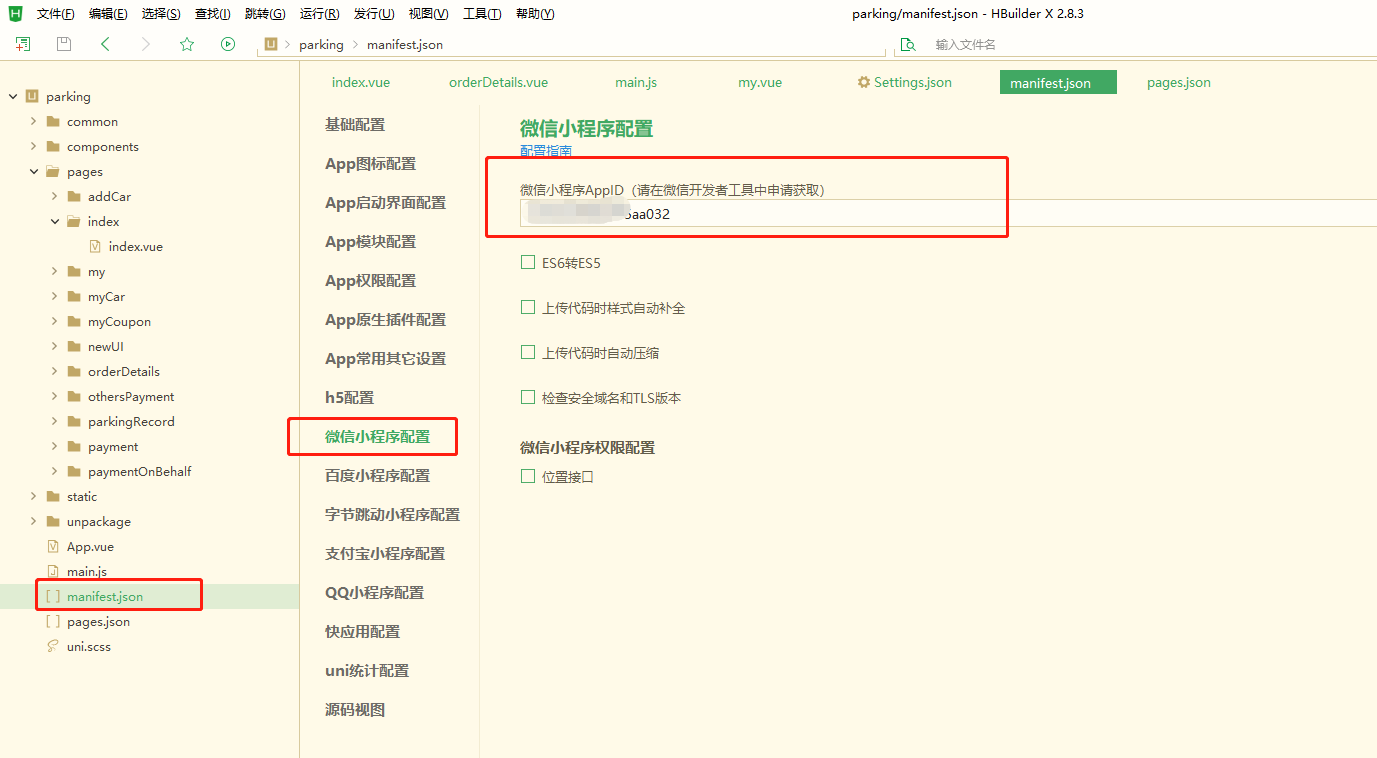Select manifest.json in the project tree
The width and height of the screenshot is (1377, 758).
[105, 597]
